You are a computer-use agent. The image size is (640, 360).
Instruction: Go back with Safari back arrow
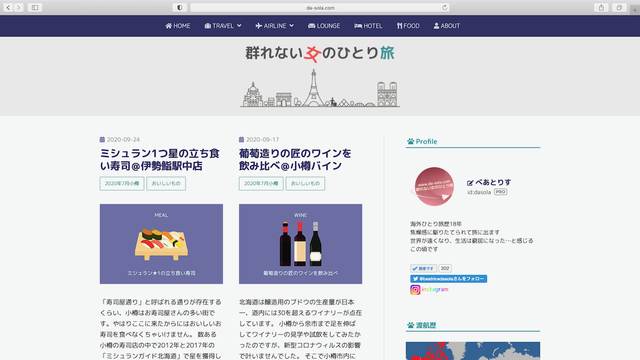click(8, 7)
